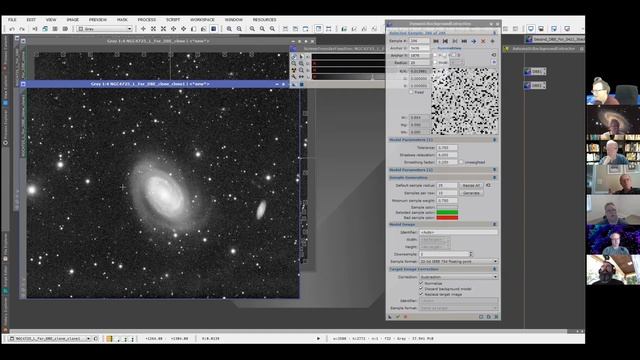
Task: Click the front NGC4725 image window title bar
Action: point(150,84)
